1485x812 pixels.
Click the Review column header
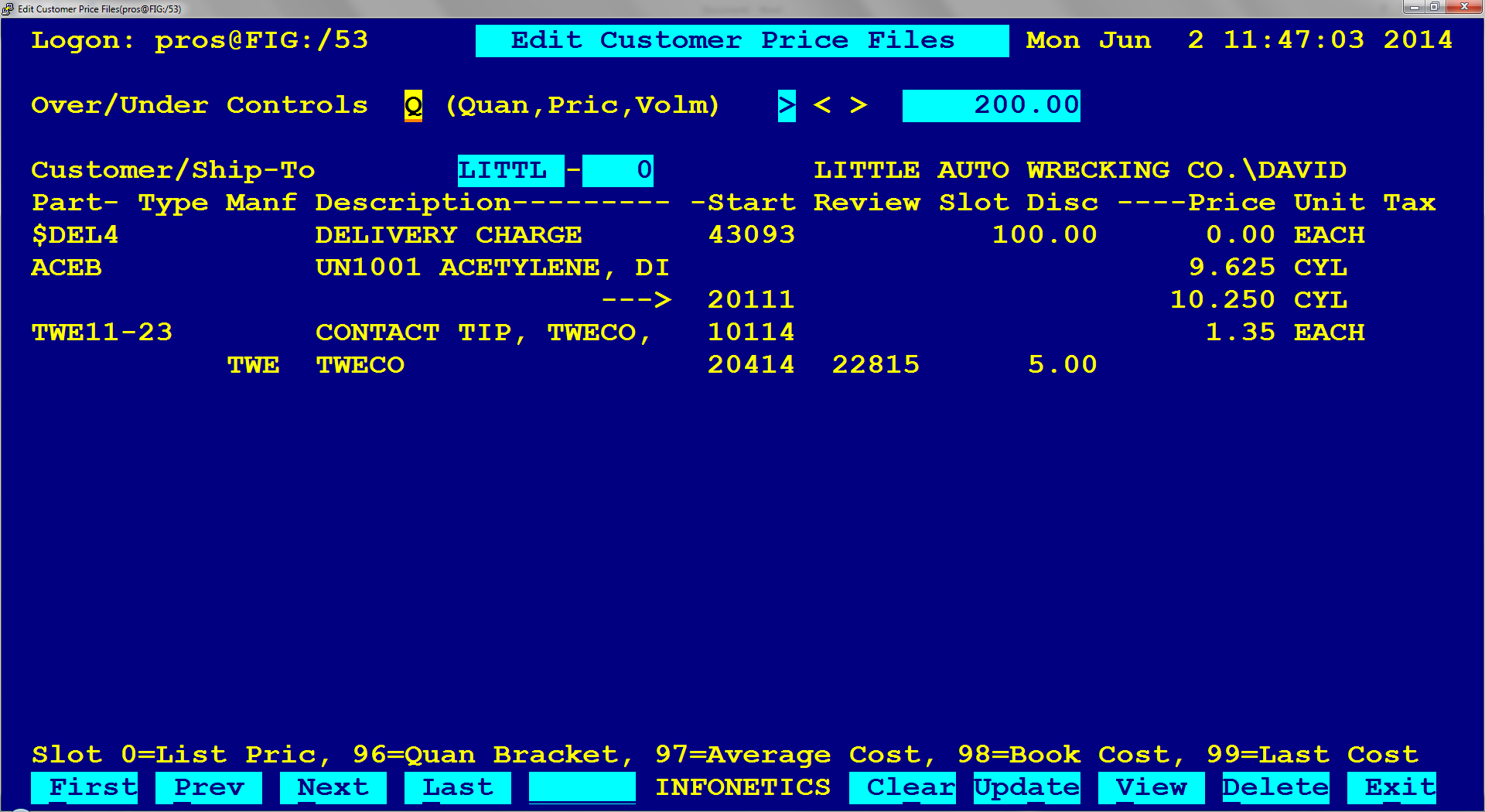pyautogui.click(x=867, y=203)
